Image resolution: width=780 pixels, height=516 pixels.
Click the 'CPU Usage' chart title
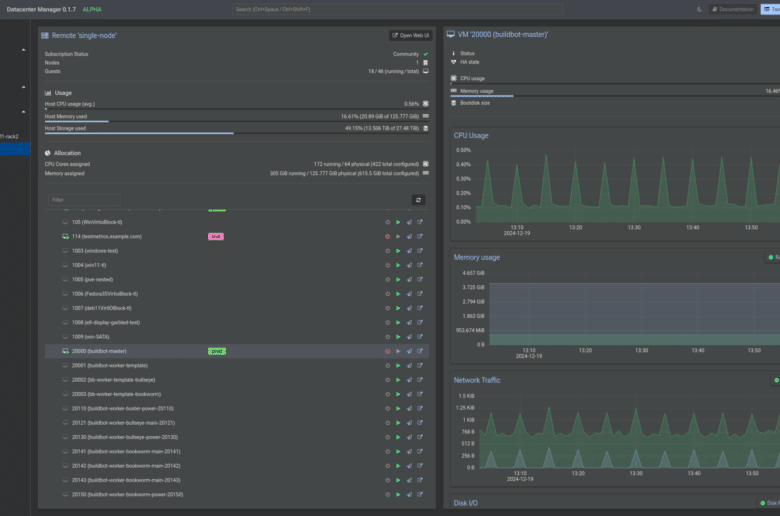point(471,135)
